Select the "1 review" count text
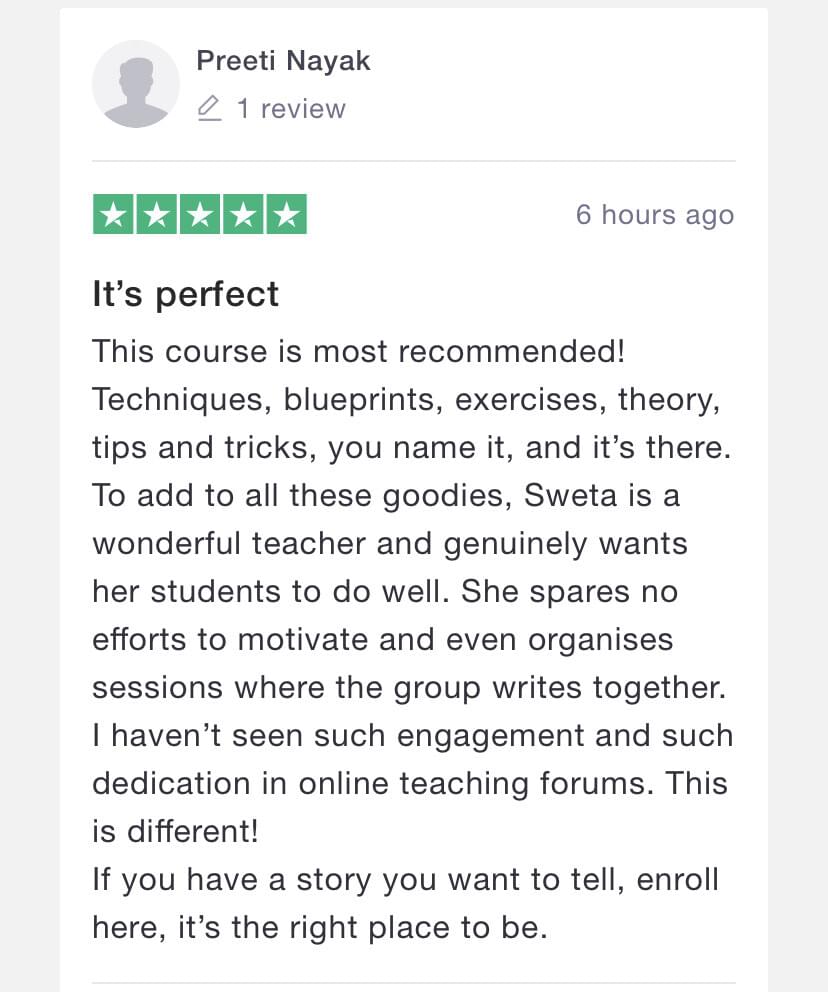Viewport: 828px width, 992px height. pyautogui.click(x=291, y=108)
